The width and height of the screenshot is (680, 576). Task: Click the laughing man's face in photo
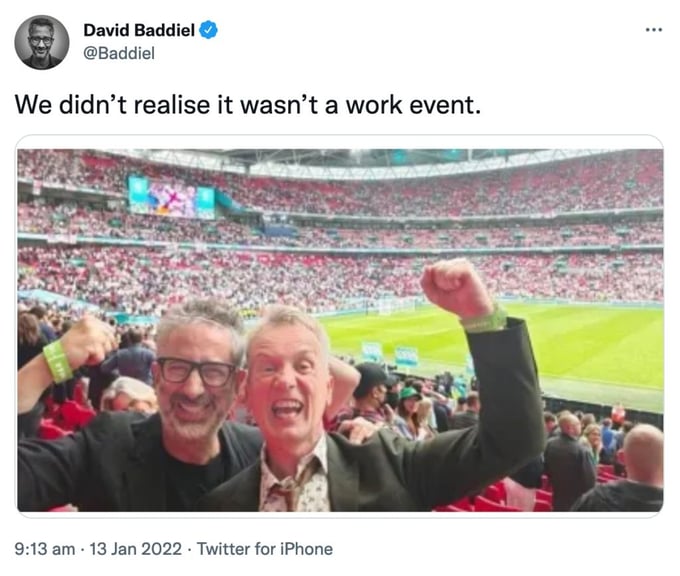click(286, 382)
